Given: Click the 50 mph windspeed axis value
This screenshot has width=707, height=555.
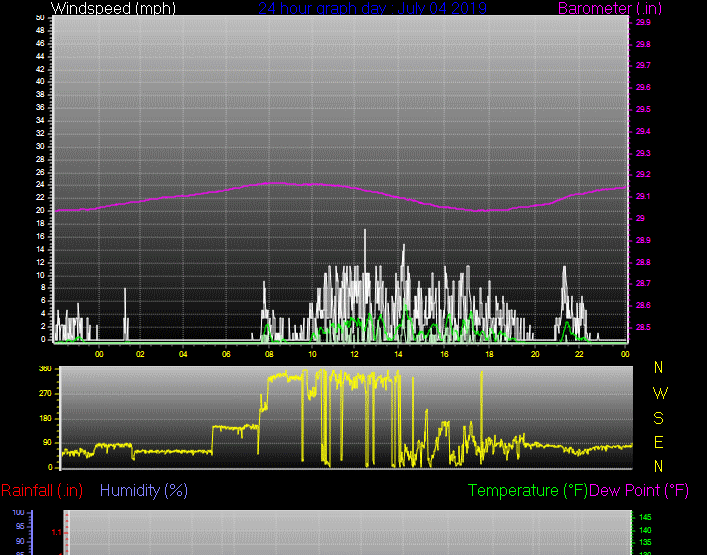Looking at the screenshot, I should click(x=40, y=18).
